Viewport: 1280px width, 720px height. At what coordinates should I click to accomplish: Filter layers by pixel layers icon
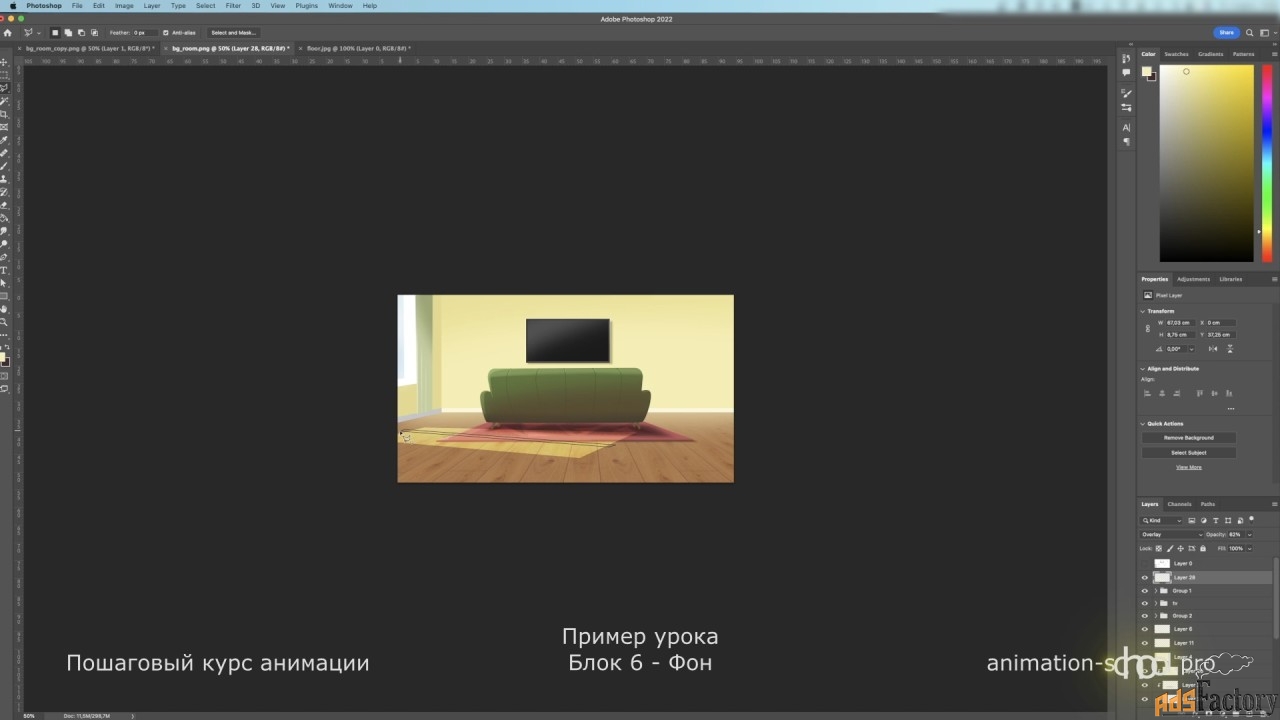[1192, 520]
